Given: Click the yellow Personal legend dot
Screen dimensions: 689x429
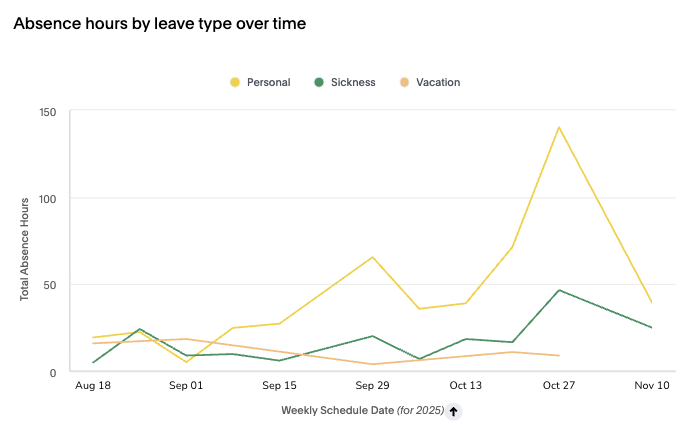Looking at the screenshot, I should pos(235,82).
